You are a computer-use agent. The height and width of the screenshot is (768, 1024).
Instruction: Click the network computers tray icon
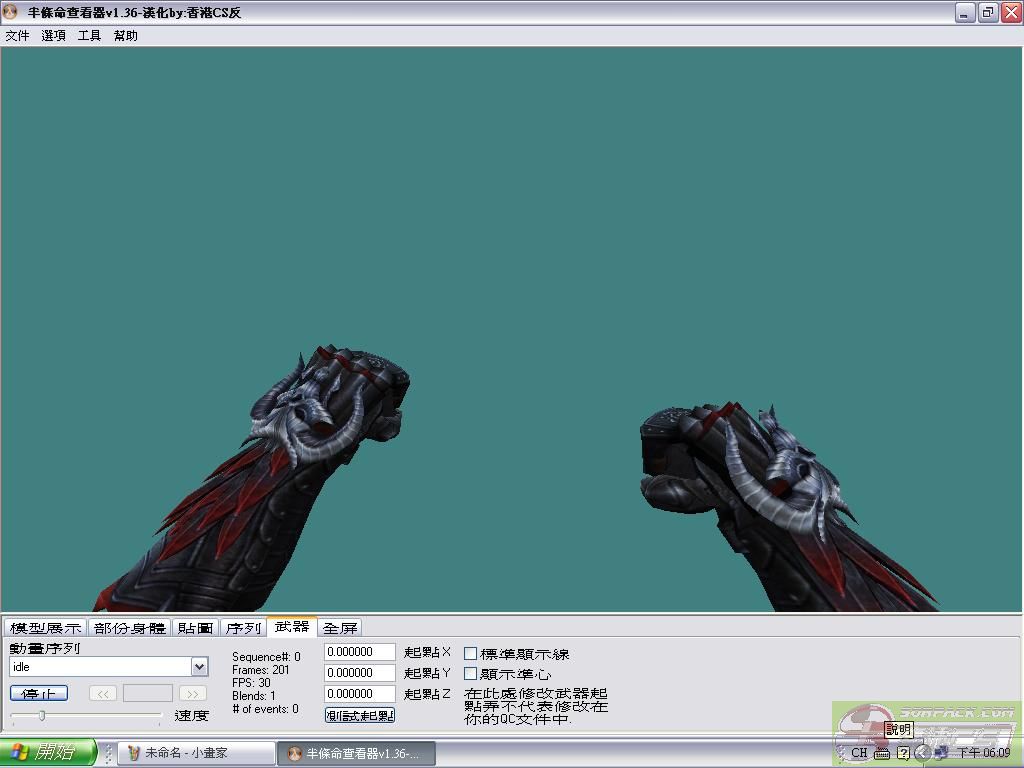click(942, 753)
